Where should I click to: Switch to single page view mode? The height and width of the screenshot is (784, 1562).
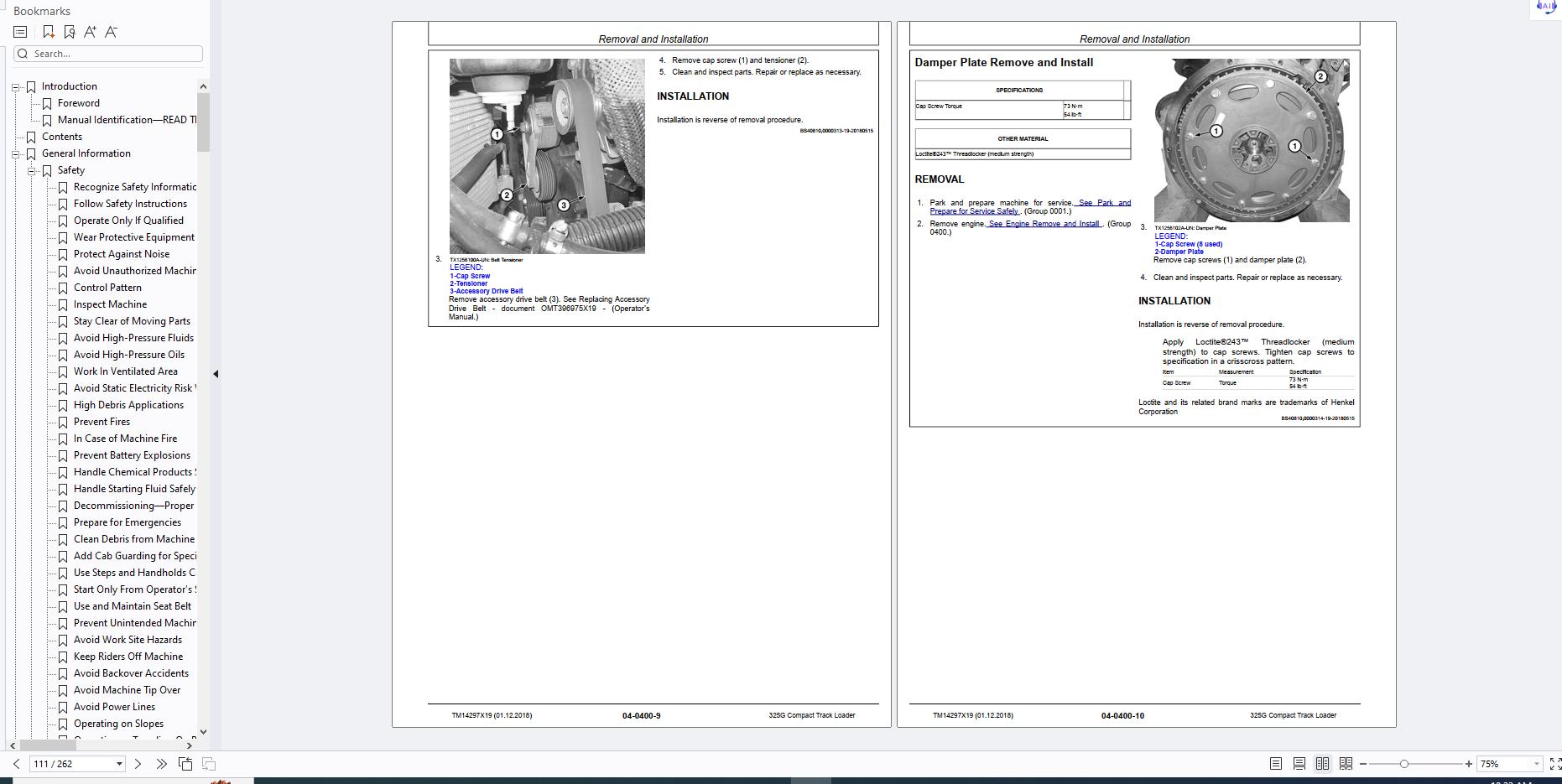point(1276,764)
